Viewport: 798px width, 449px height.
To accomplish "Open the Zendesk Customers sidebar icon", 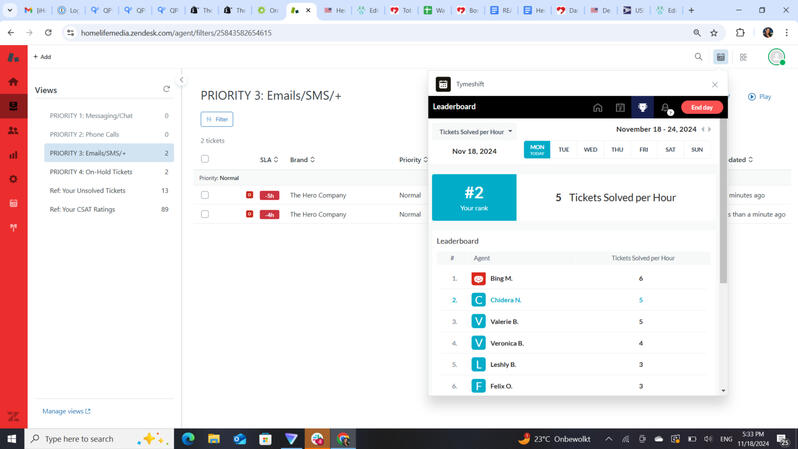I will tap(14, 131).
